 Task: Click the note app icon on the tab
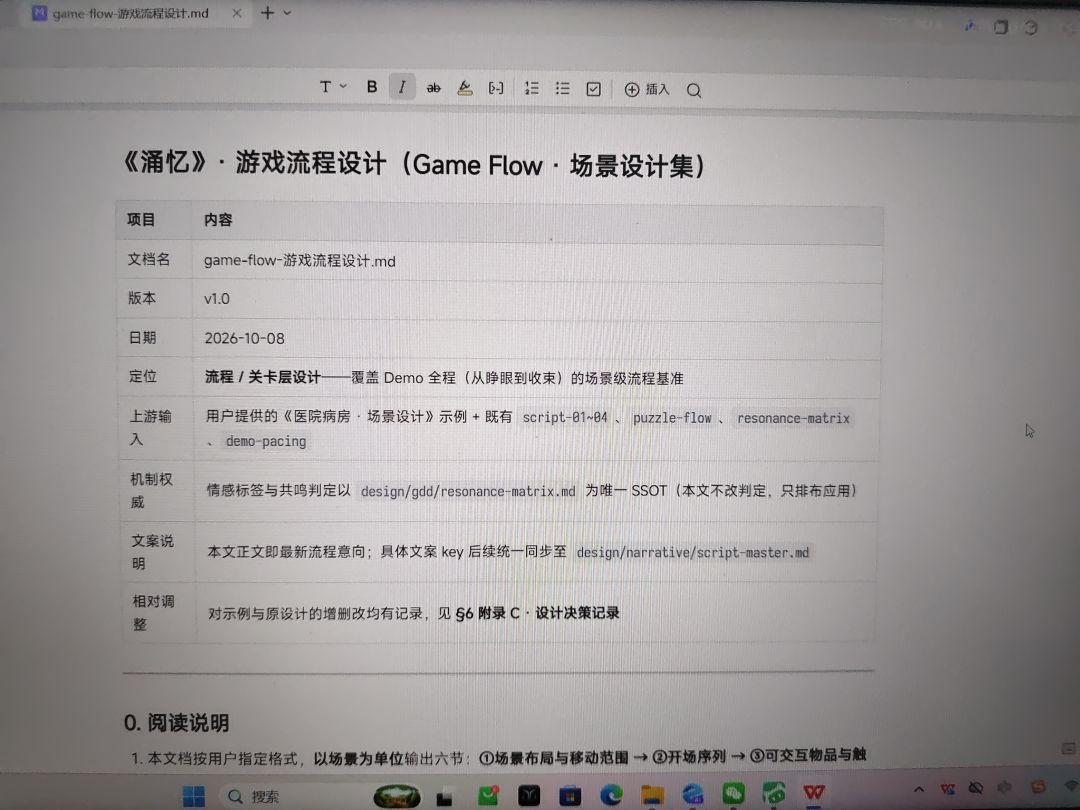click(x=40, y=13)
